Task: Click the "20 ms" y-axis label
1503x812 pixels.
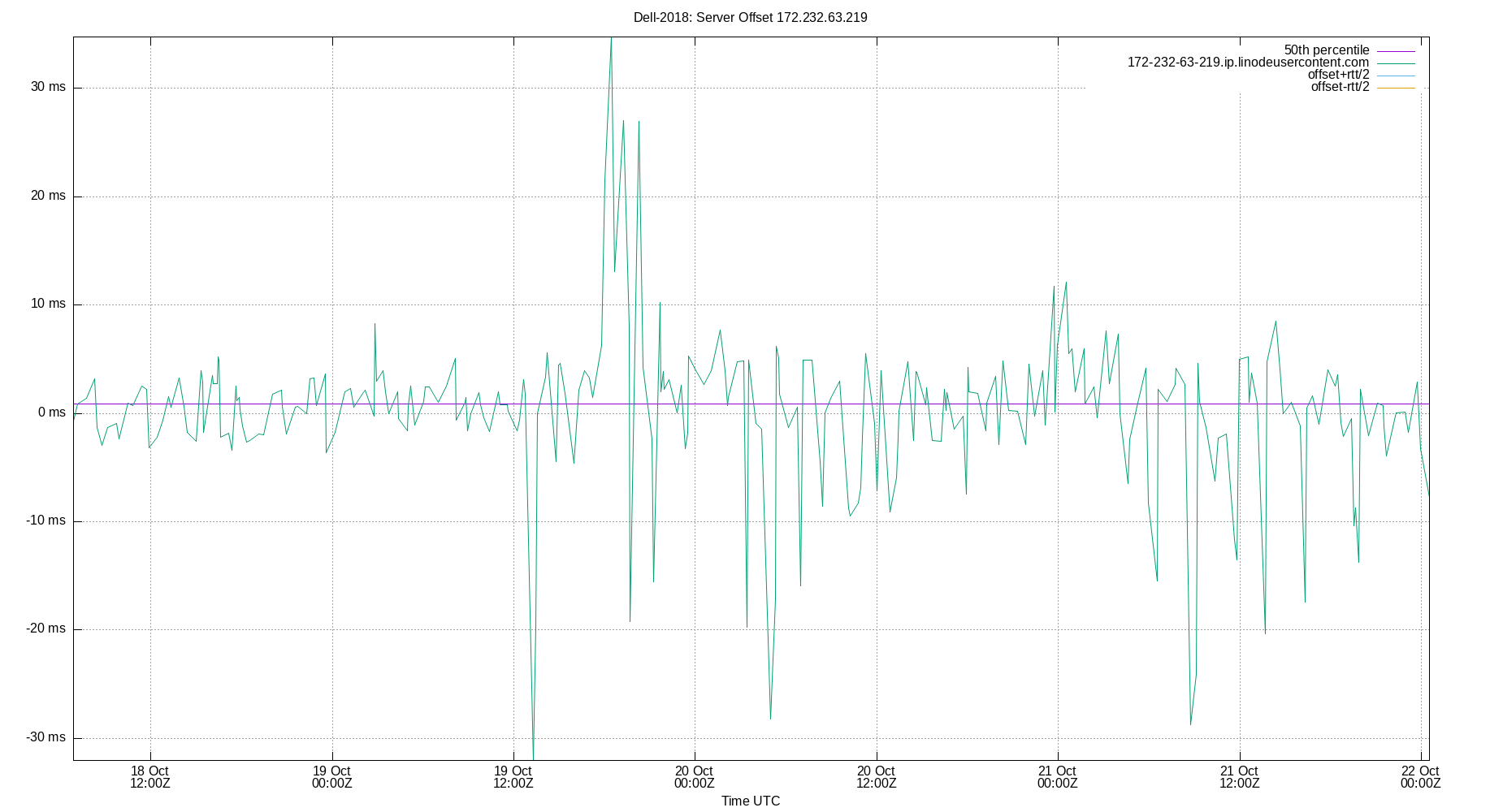Action: click(x=48, y=196)
